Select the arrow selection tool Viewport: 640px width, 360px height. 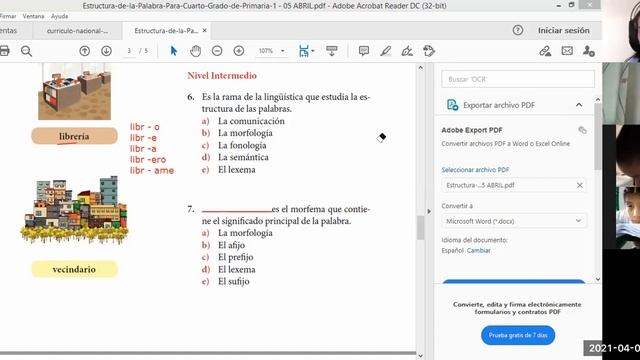(x=174, y=51)
